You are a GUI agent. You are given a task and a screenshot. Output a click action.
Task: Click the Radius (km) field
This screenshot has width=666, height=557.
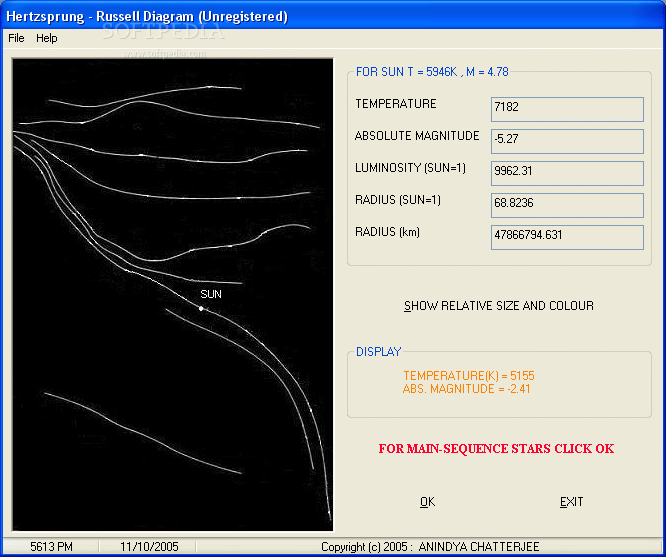[567, 237]
